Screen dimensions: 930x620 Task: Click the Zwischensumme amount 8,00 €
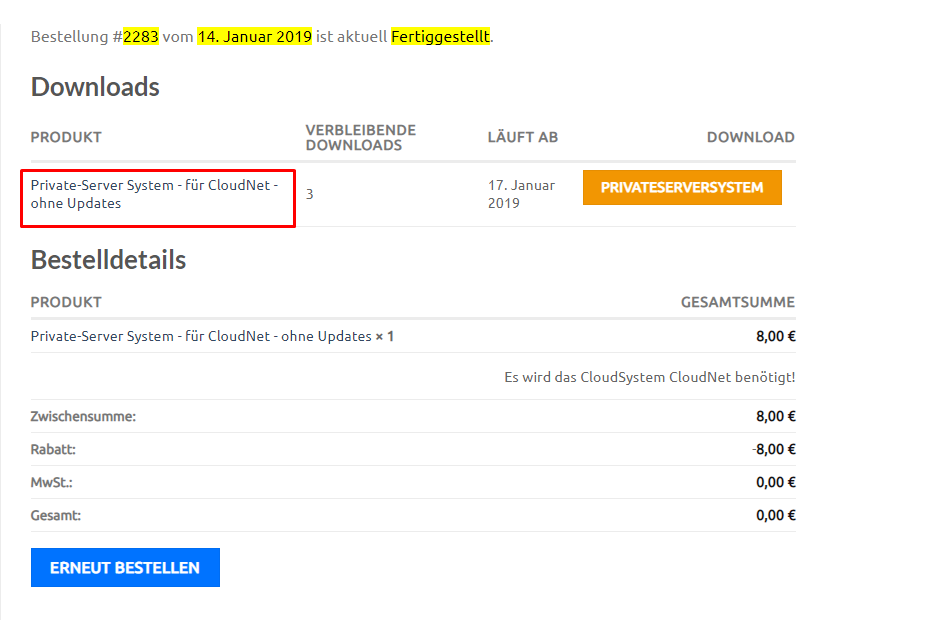pos(776,416)
